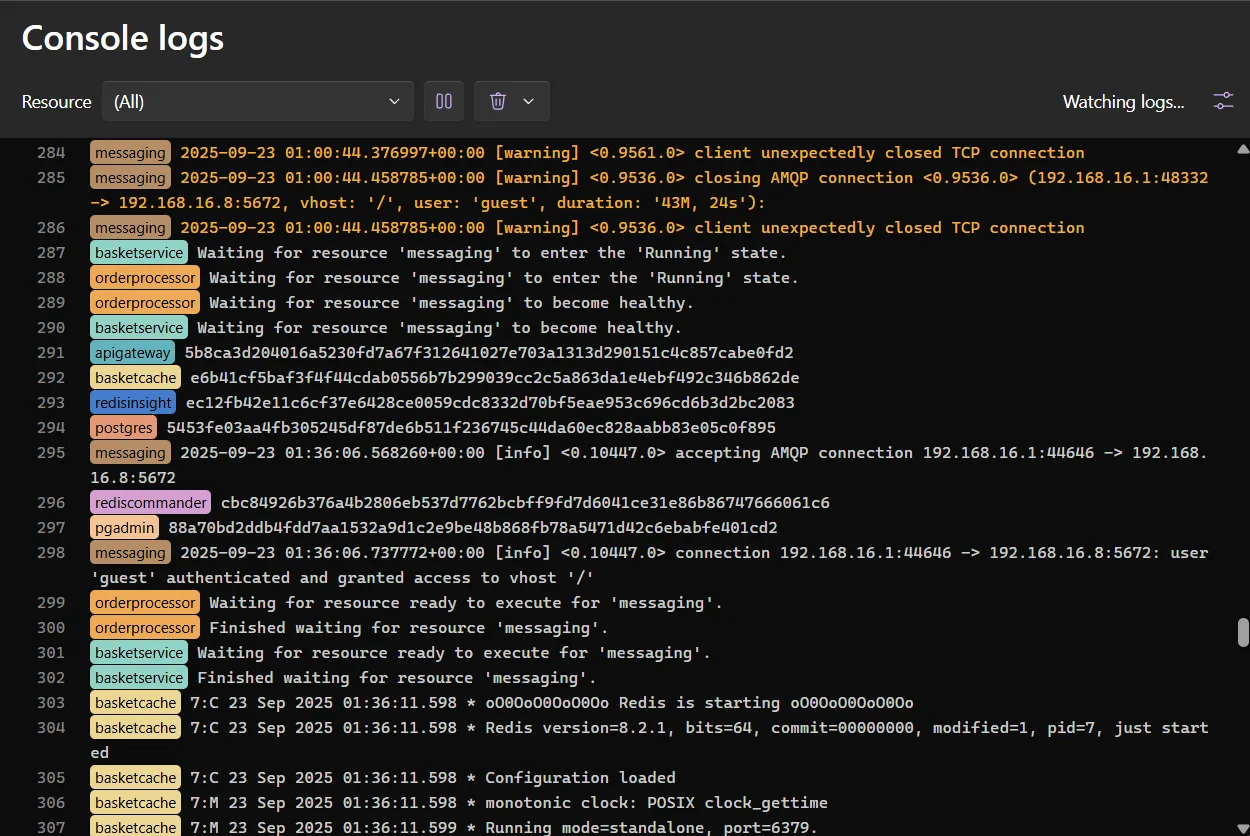Select the redisinsight badge
Image resolution: width=1250 pixels, height=836 pixels.
(x=132, y=402)
